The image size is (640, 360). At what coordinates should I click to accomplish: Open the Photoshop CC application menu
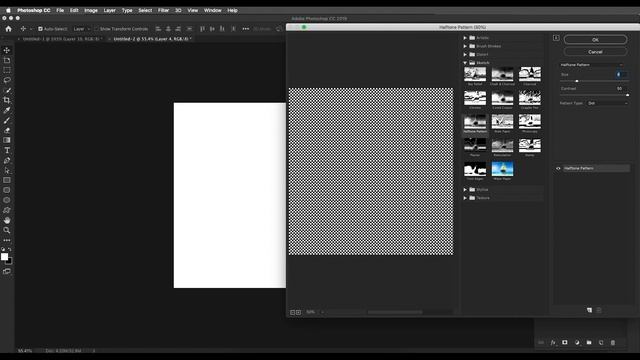(x=33, y=10)
